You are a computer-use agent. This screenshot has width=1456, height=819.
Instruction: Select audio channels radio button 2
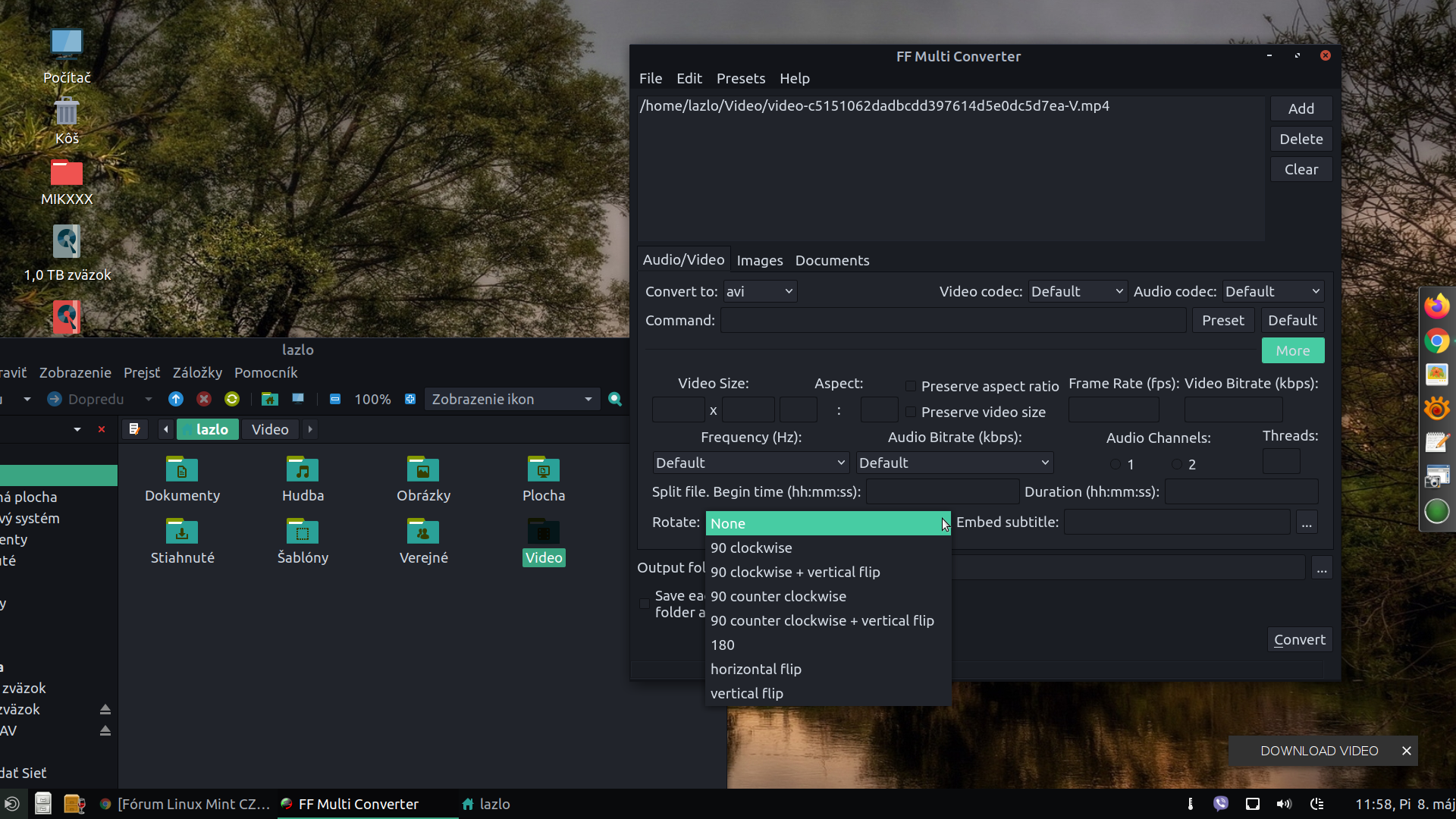tap(1177, 464)
